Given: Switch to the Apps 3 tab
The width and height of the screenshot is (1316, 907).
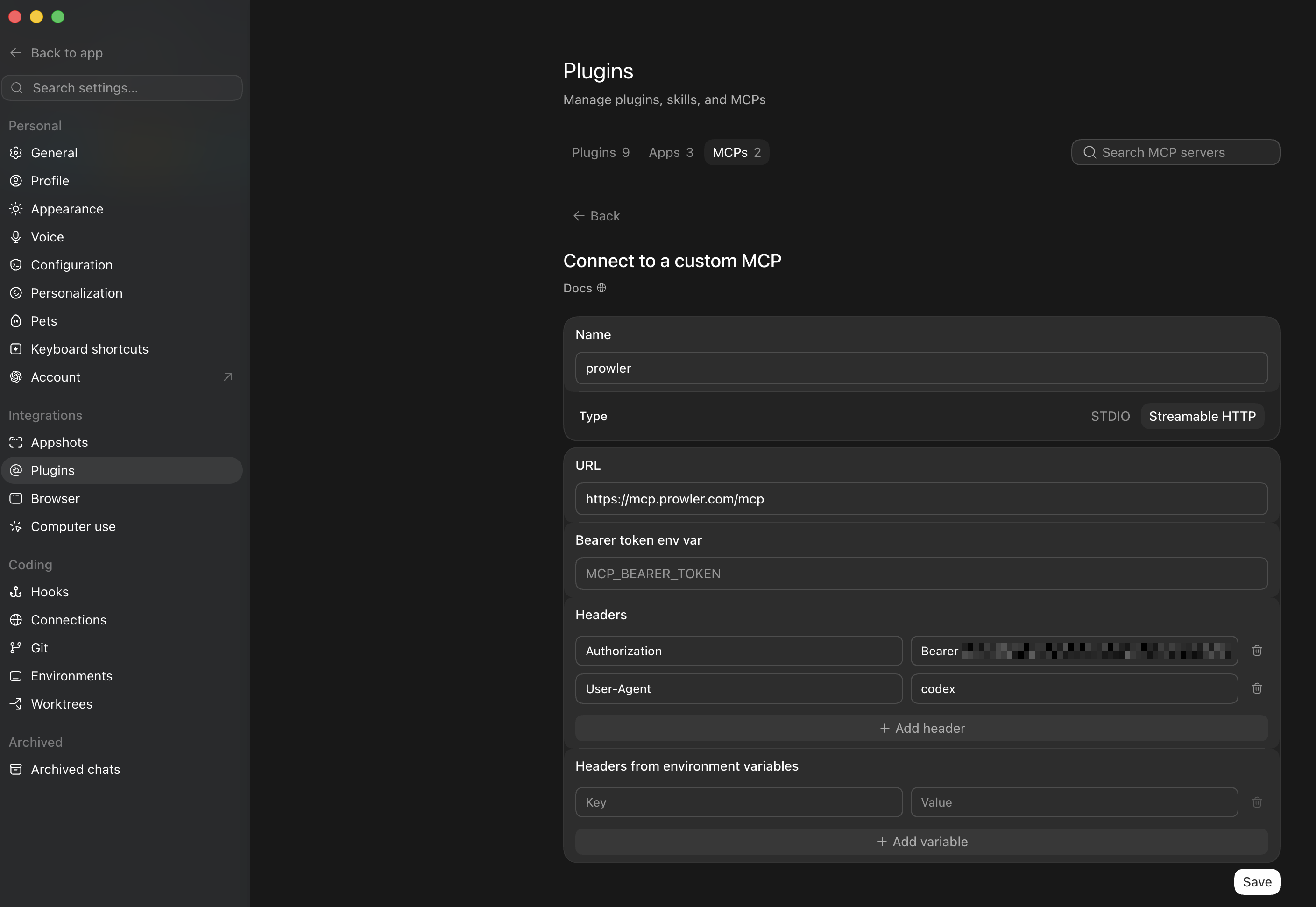Looking at the screenshot, I should pyautogui.click(x=671, y=152).
